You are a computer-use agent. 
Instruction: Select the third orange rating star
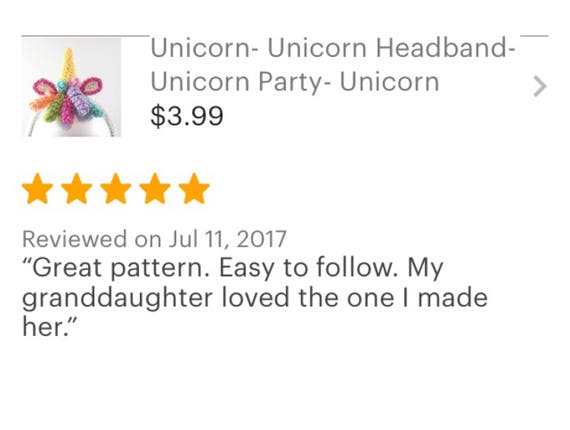pos(116,188)
